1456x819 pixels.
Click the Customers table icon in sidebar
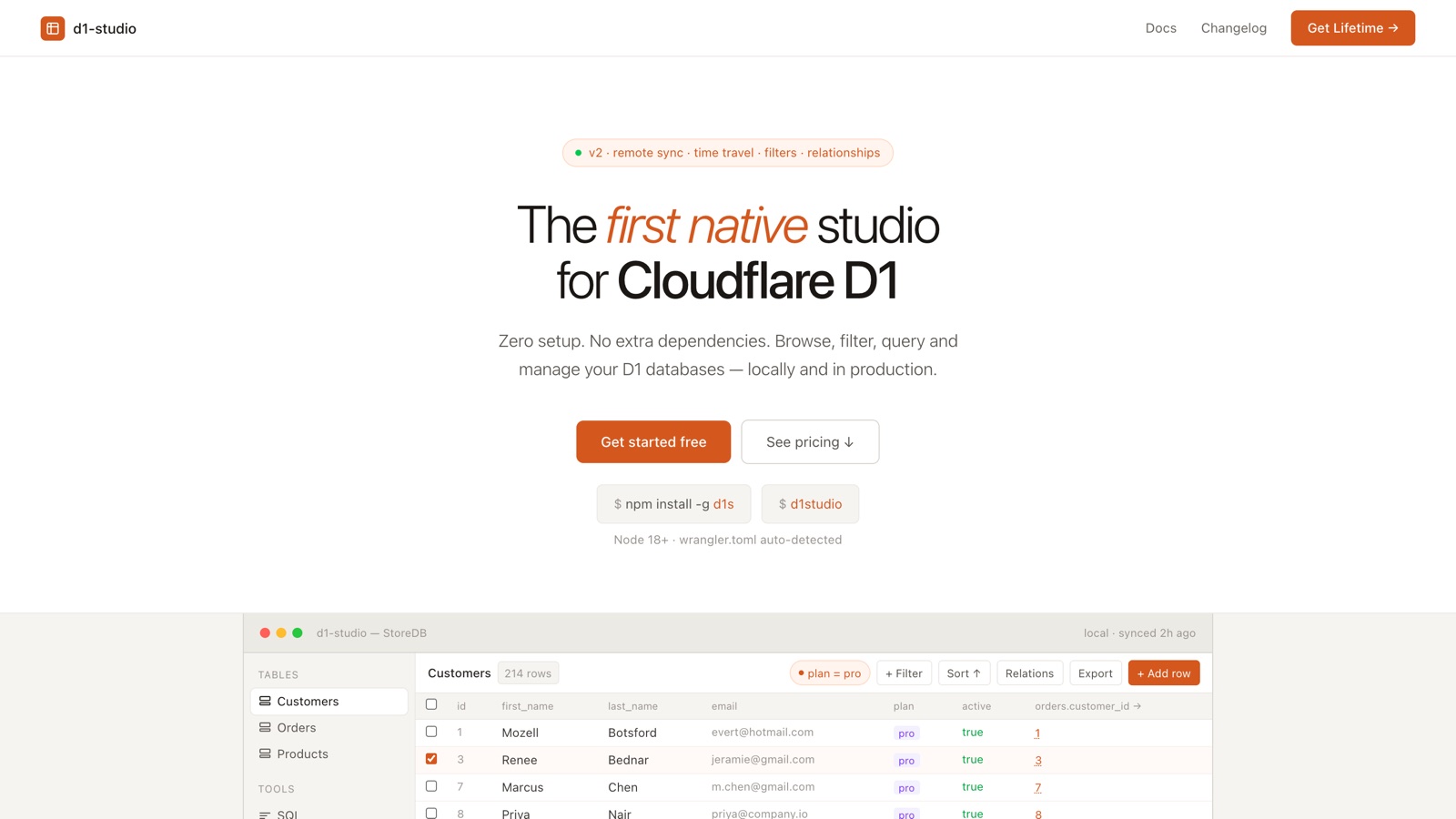[265, 701]
